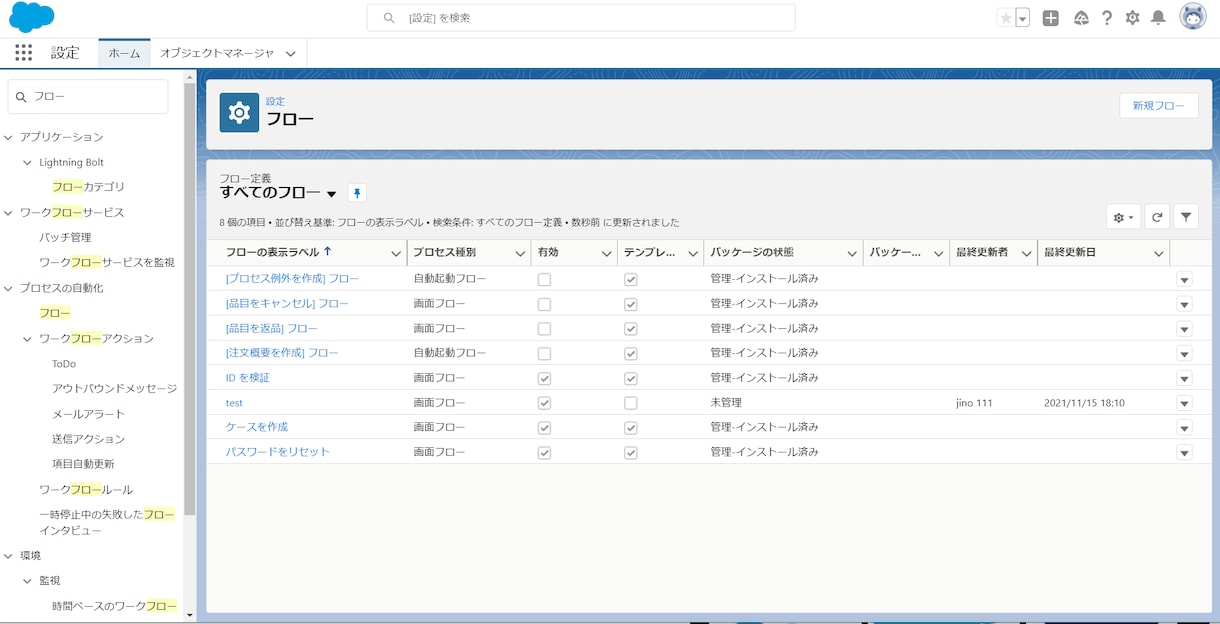This screenshot has height=624, width=1220.
Task: Open the help question mark icon
Action: pyautogui.click(x=1107, y=18)
